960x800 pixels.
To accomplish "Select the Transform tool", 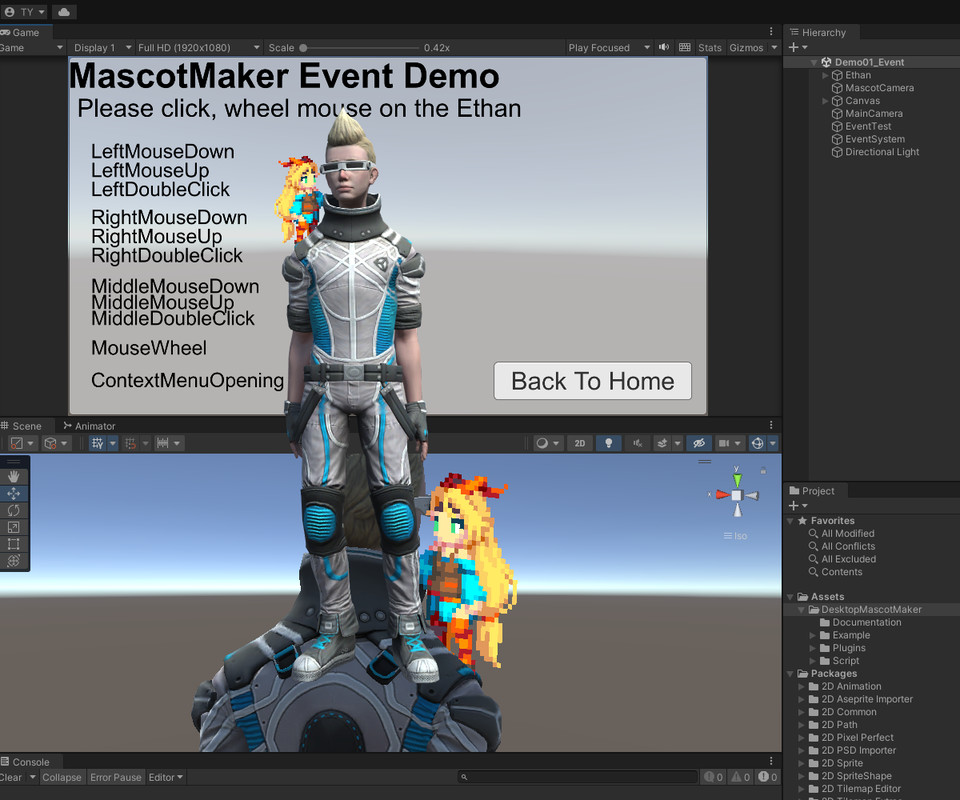I will pos(13,559).
